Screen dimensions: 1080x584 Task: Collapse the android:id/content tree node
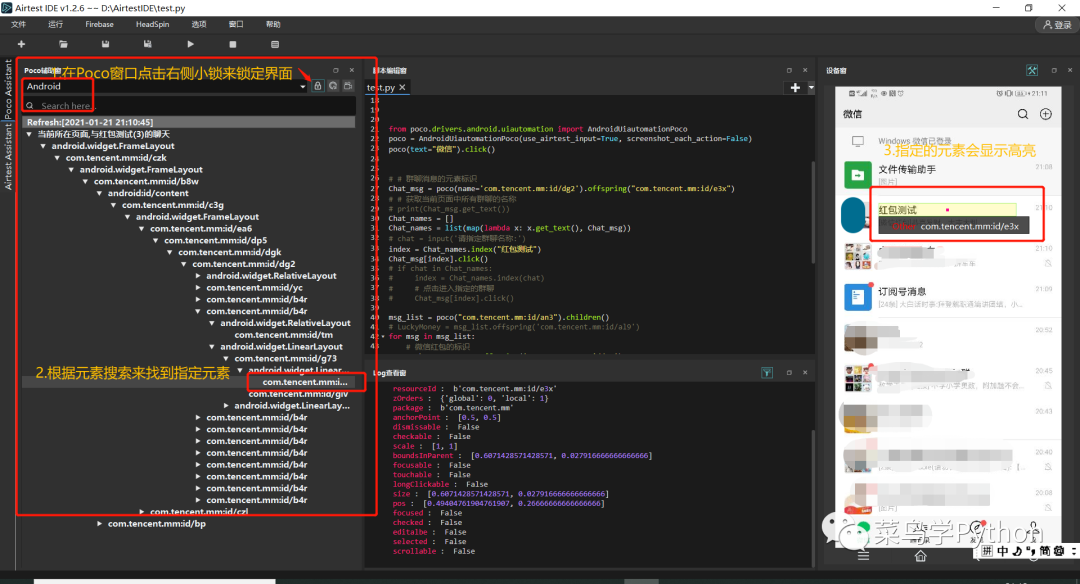pyautogui.click(x=99, y=194)
